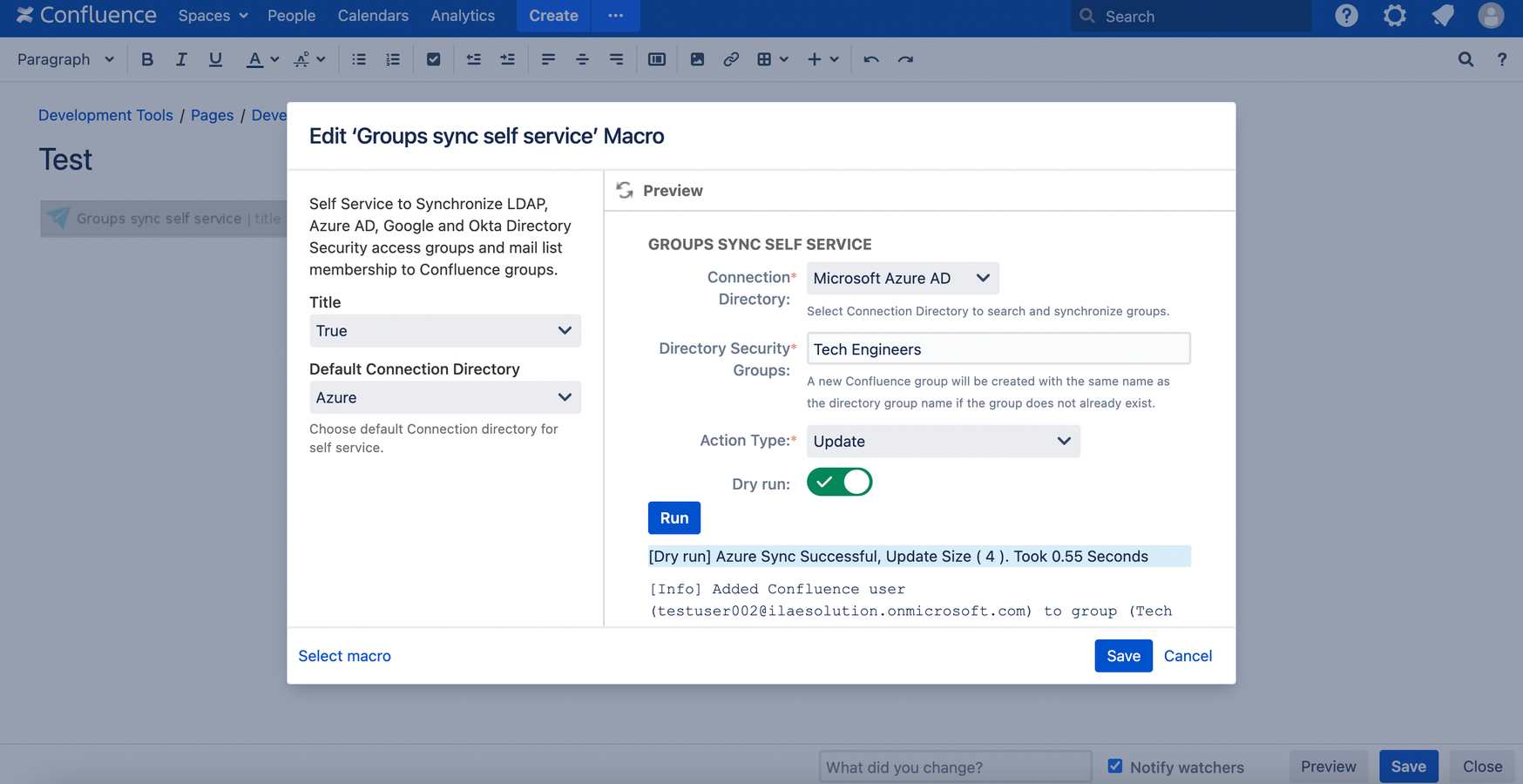Toggle italic formatting in editor toolbar
Viewport: 1523px width, 784px height.
[181, 59]
